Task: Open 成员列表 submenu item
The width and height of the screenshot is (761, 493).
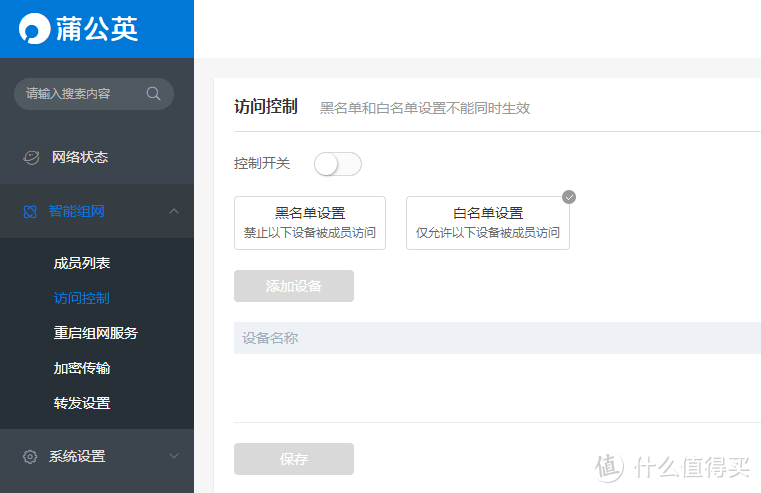Action: [82, 263]
